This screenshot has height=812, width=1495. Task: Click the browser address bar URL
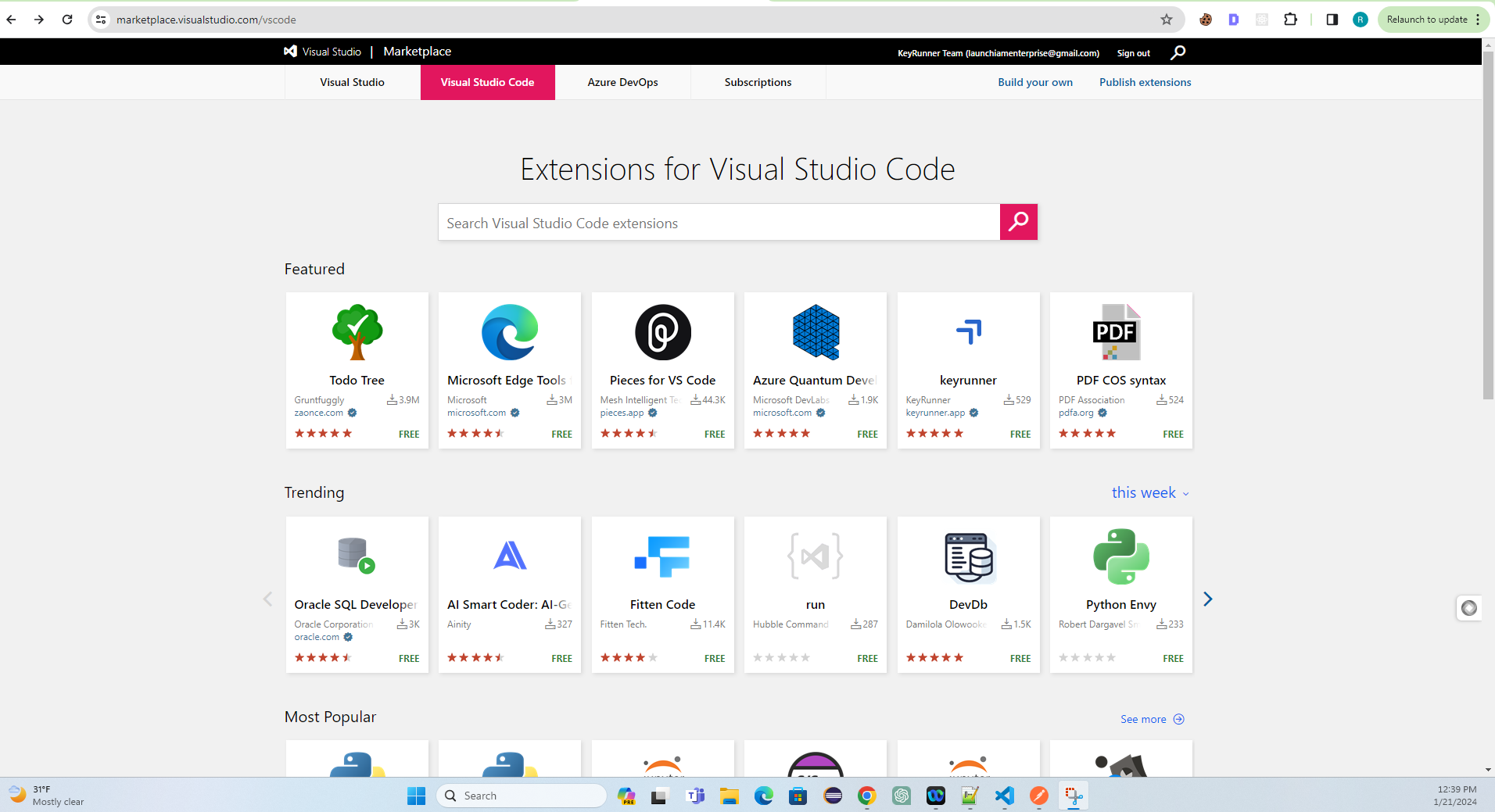point(206,20)
